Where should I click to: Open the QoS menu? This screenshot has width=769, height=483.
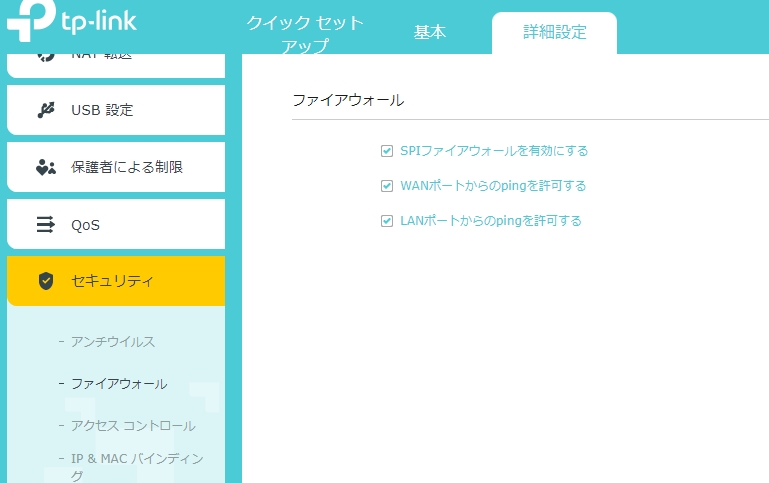point(116,225)
